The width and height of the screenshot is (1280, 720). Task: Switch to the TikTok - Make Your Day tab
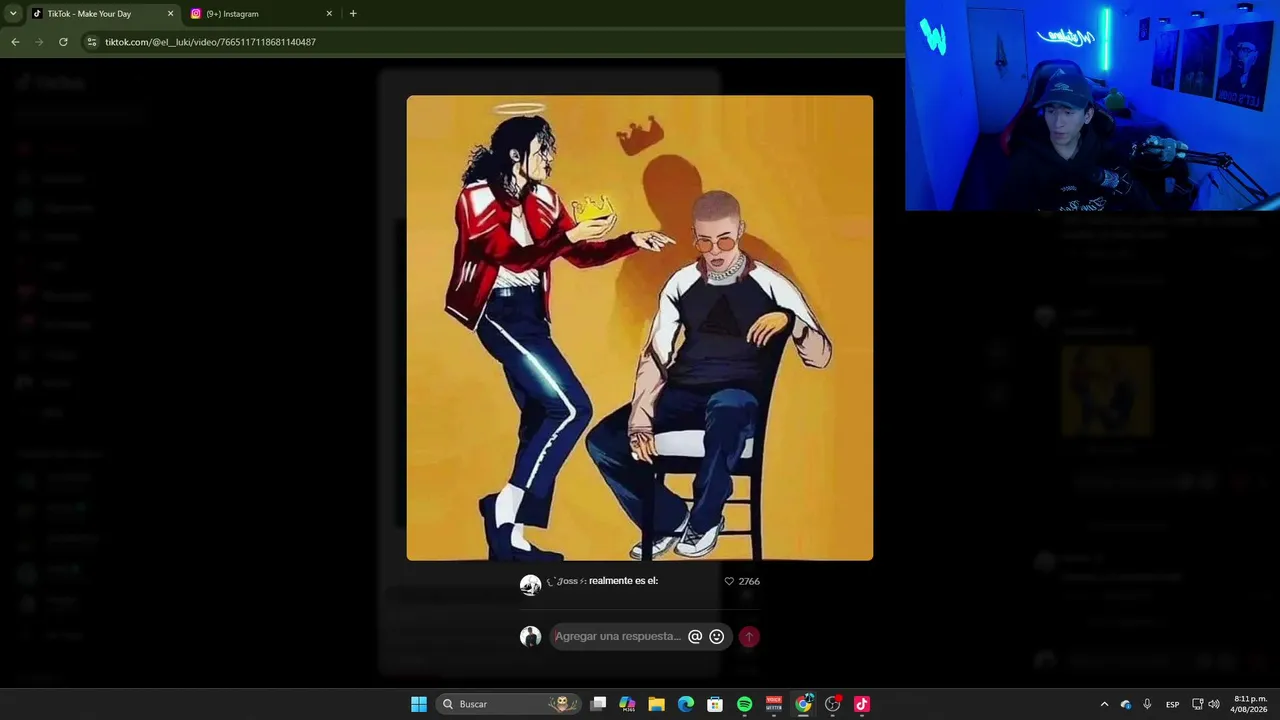click(x=102, y=14)
